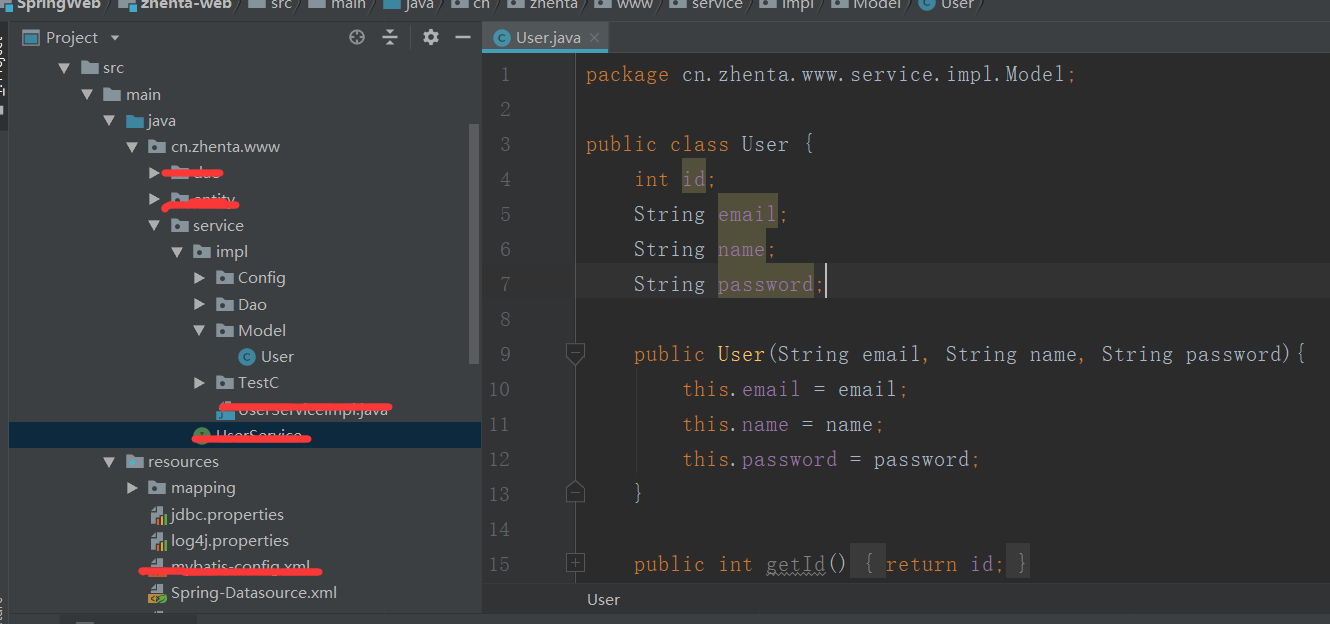This screenshot has width=1330, height=624.
Task: Collapse the service package arrow
Action: click(x=154, y=226)
